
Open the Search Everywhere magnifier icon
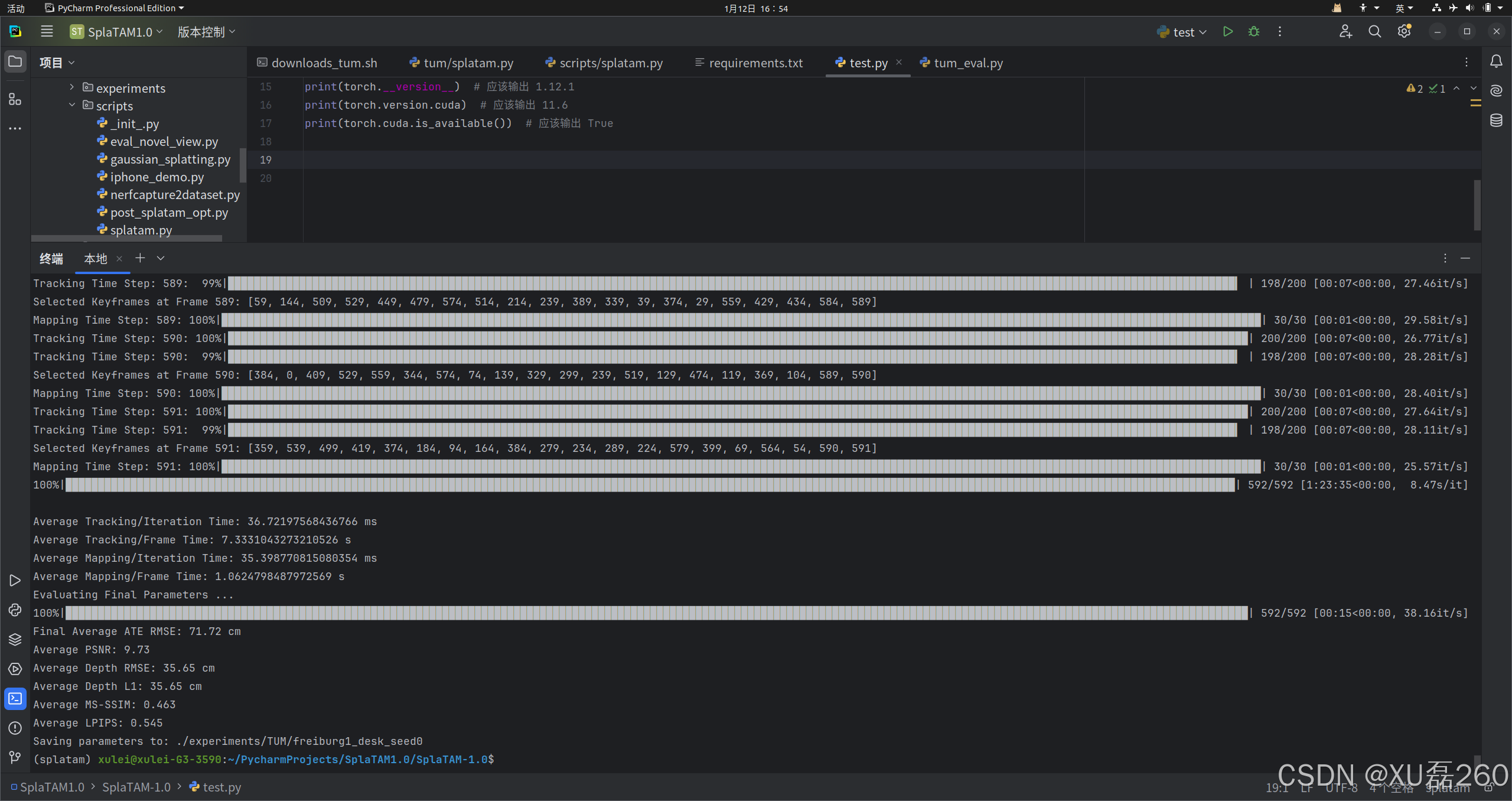tap(1375, 32)
